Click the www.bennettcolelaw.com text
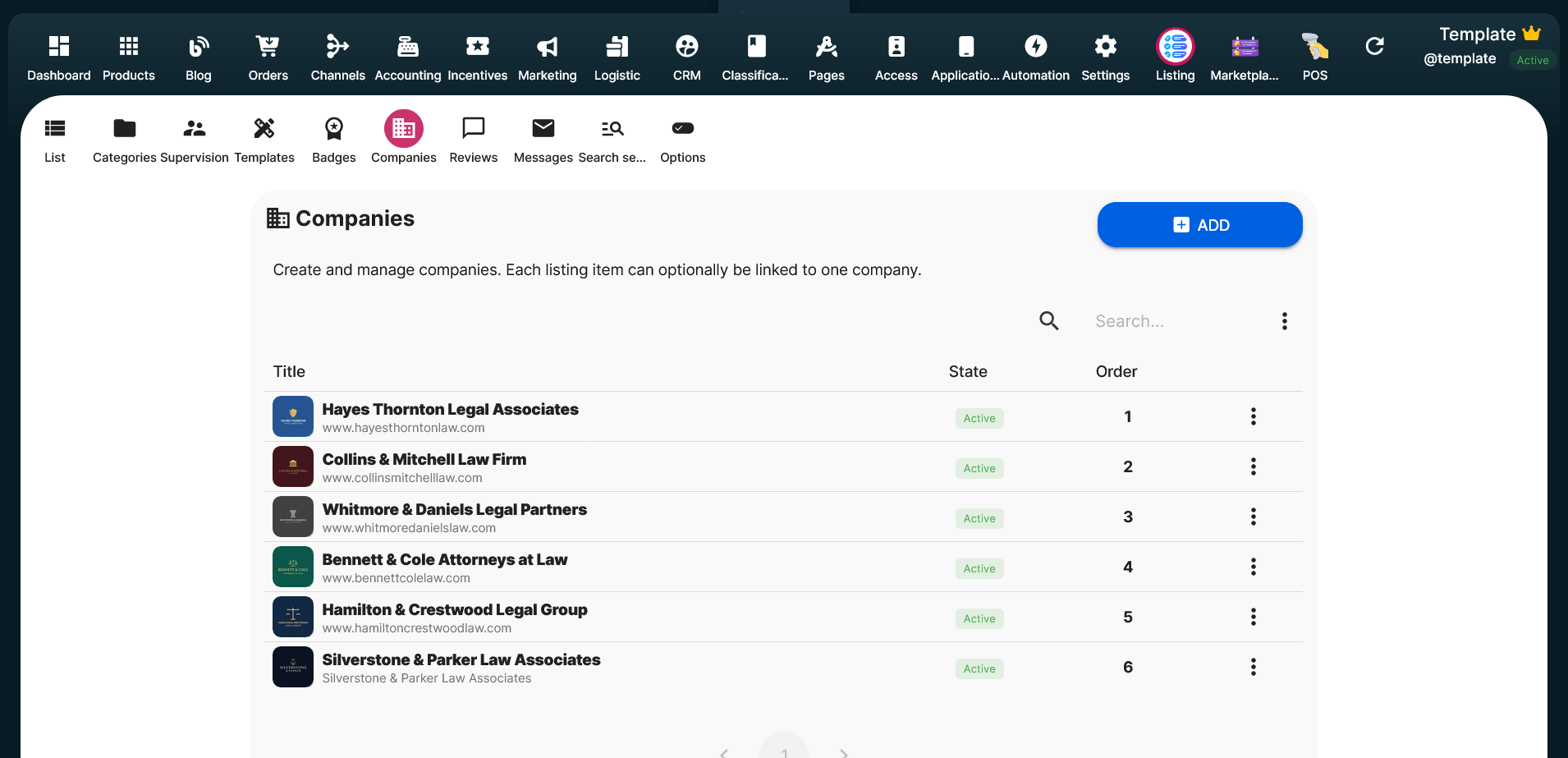1568x758 pixels. tap(397, 578)
